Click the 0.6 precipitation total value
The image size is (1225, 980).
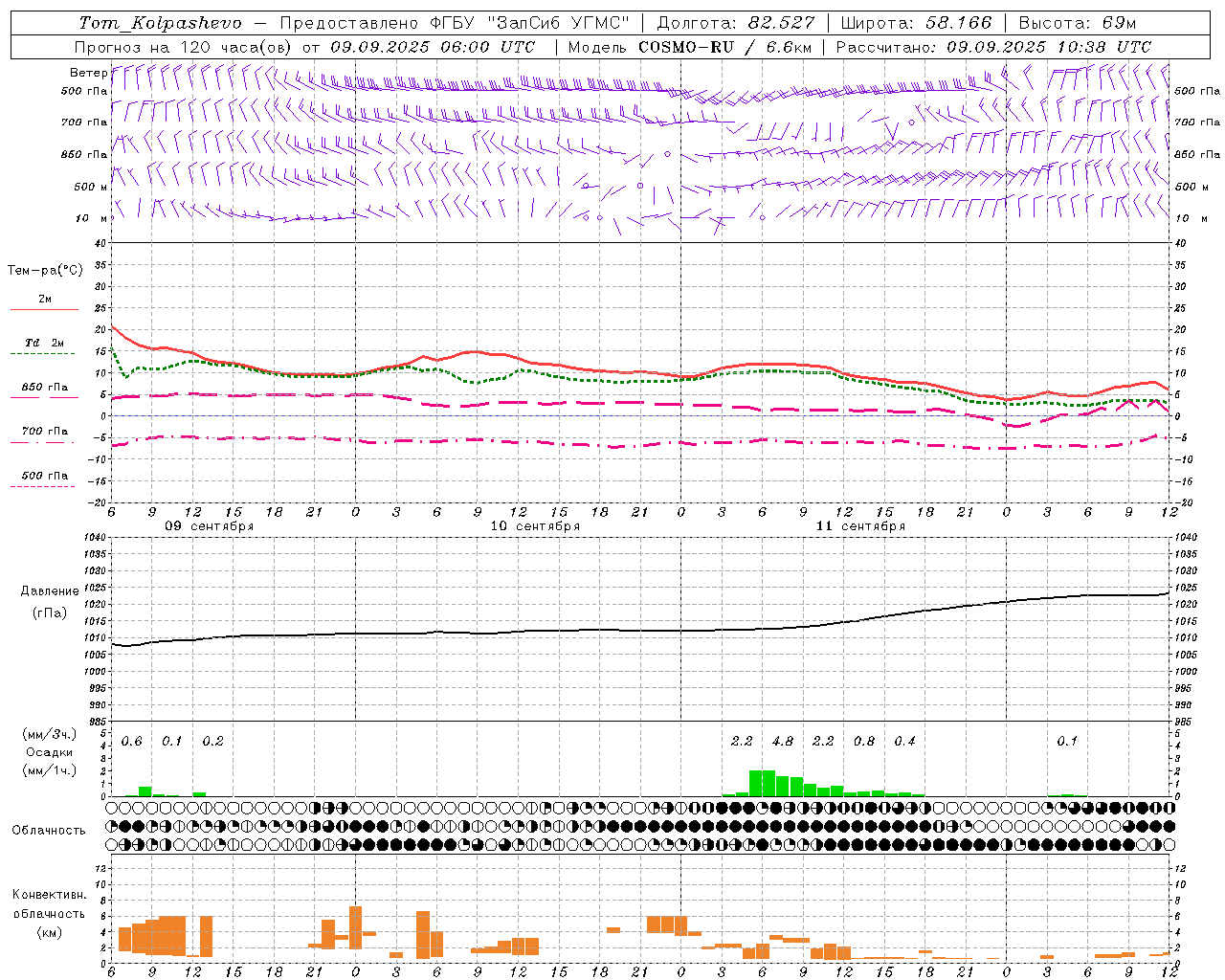[131, 741]
